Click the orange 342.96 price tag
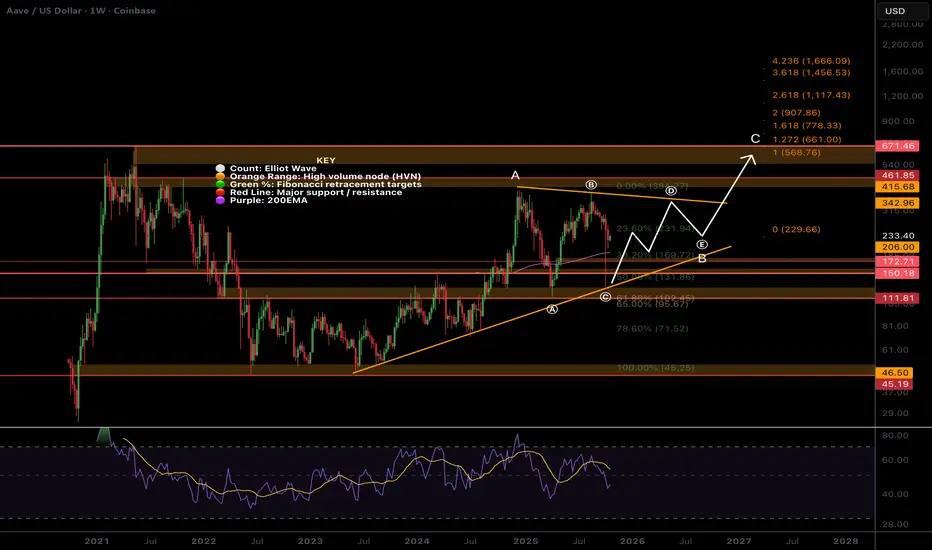932x550 pixels. click(x=897, y=203)
